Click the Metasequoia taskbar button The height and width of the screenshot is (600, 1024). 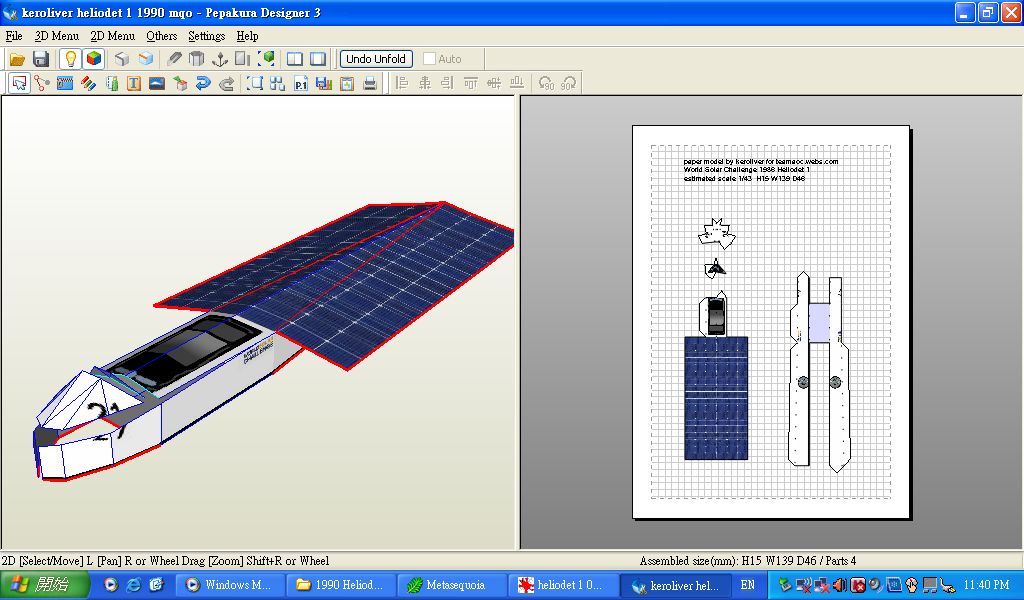click(x=450, y=585)
